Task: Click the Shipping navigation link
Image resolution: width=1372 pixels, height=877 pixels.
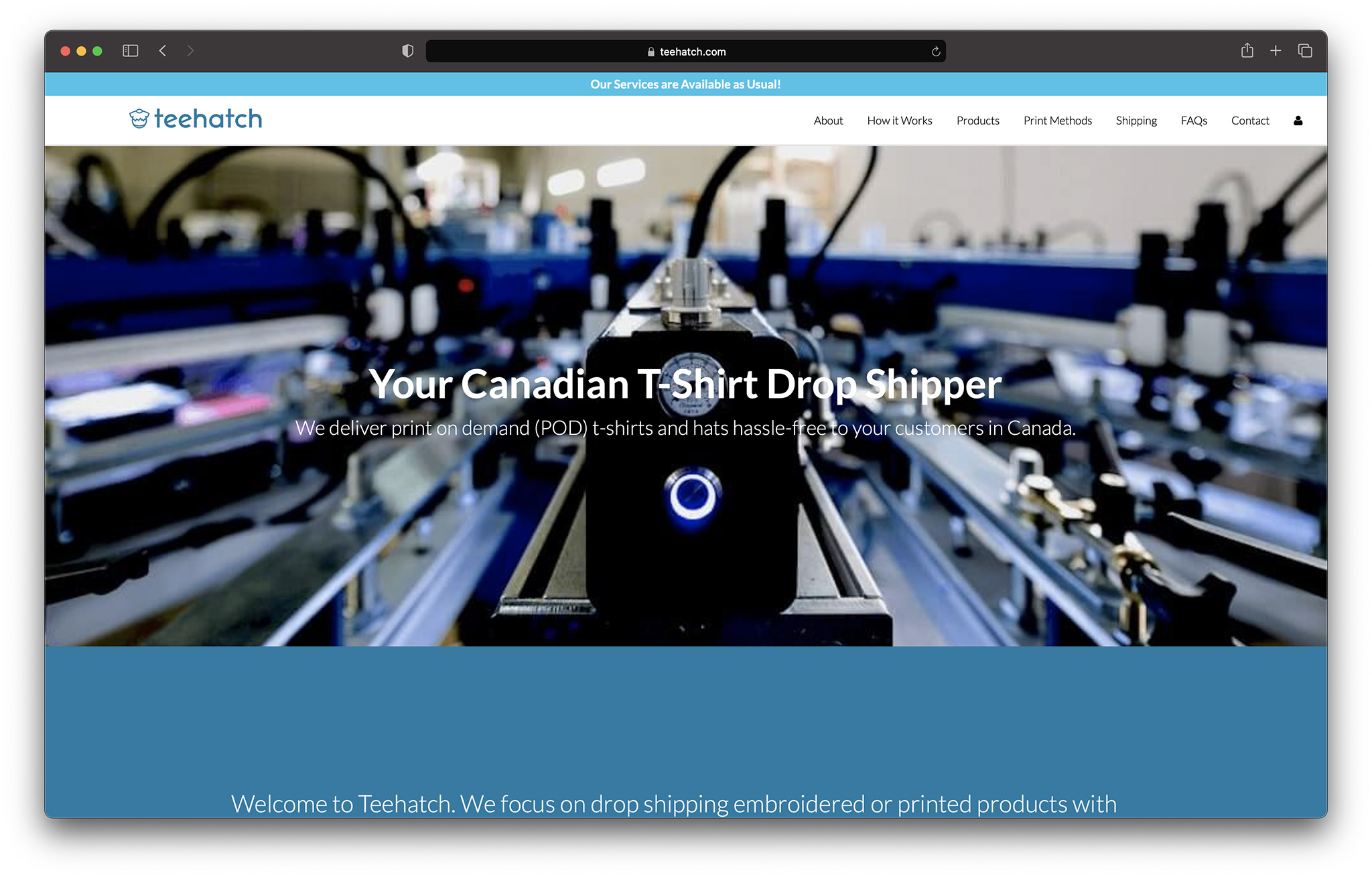Action: (x=1136, y=121)
